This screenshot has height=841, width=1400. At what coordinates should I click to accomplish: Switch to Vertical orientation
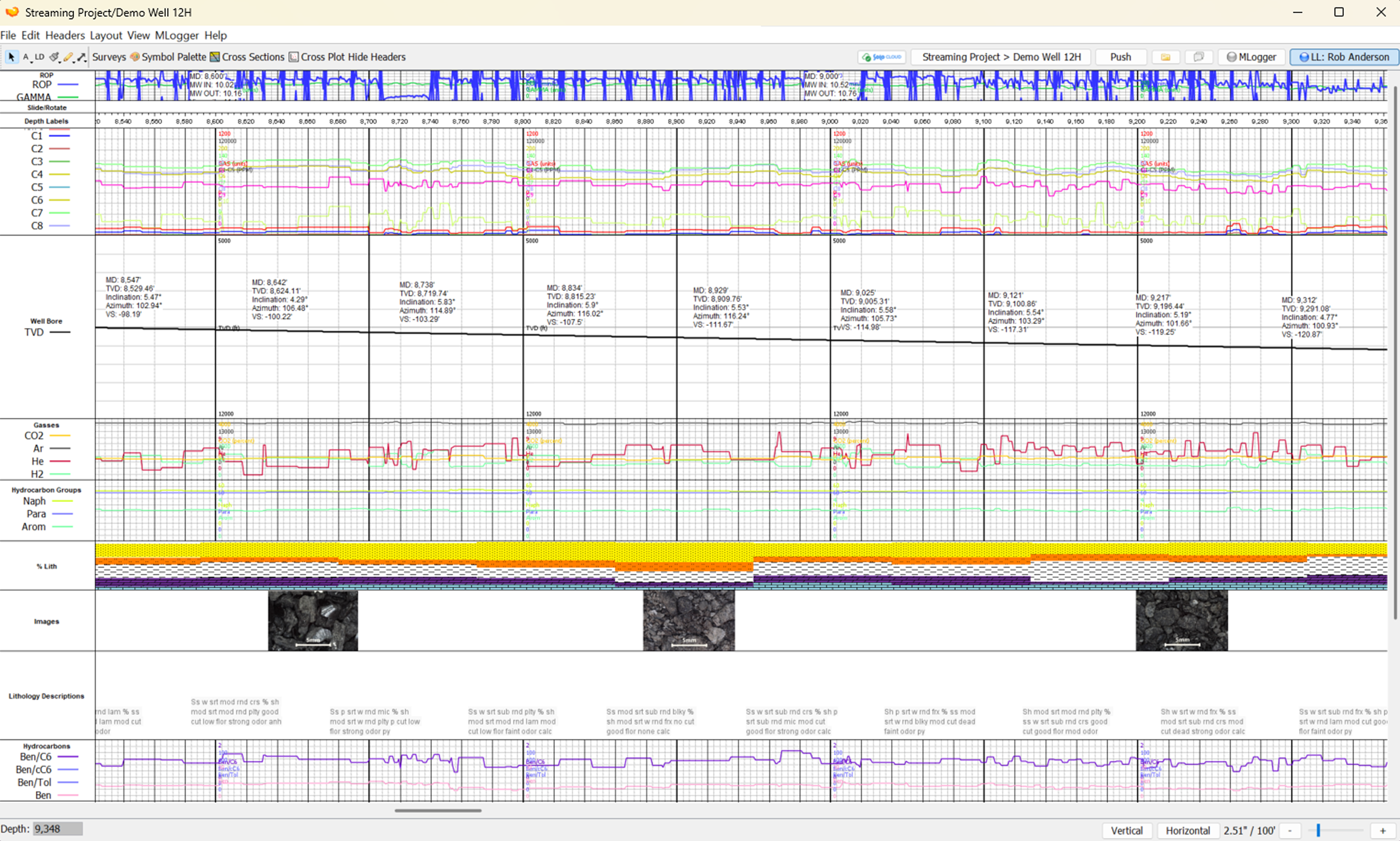tap(1126, 830)
